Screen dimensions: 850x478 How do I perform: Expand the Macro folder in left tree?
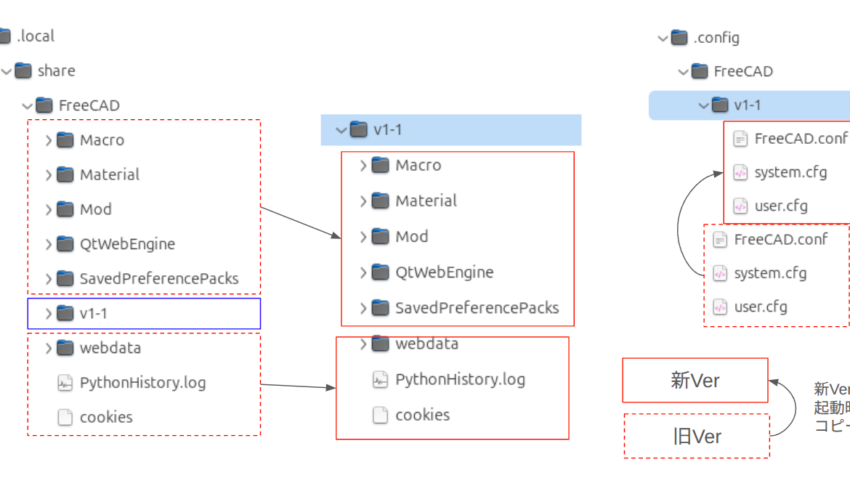pyautogui.click(x=48, y=140)
